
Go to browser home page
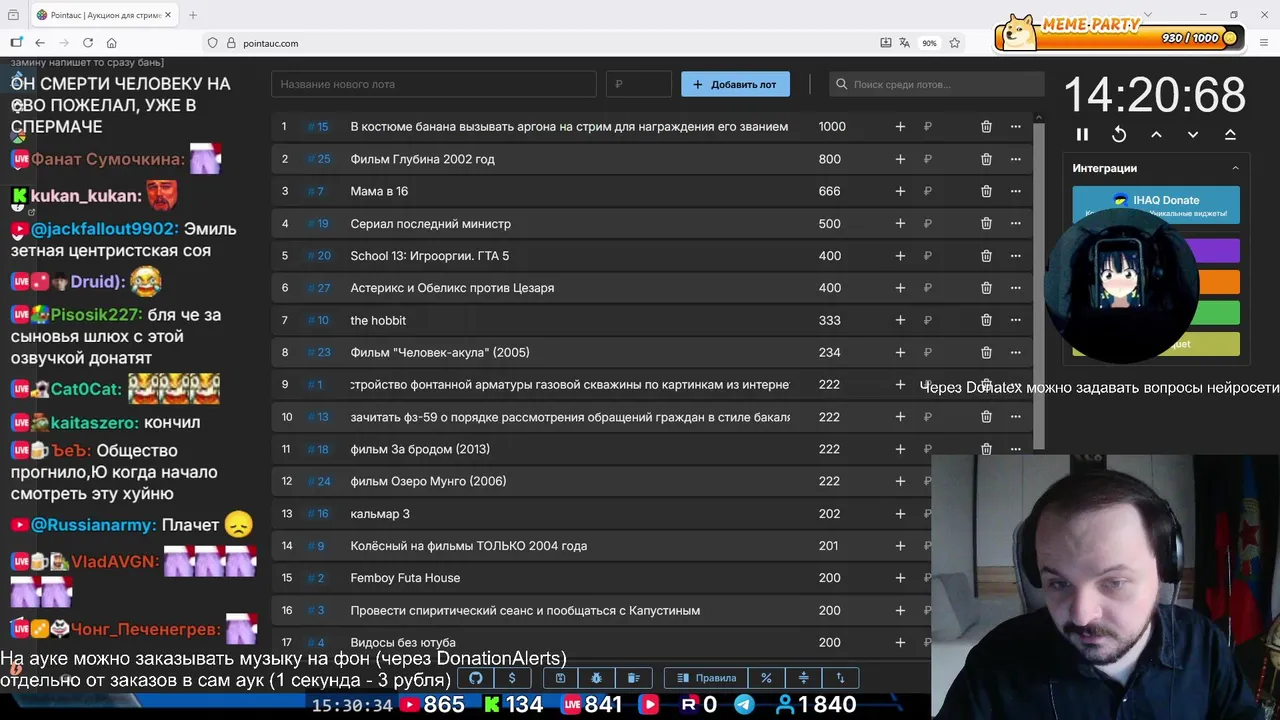pyautogui.click(x=112, y=43)
